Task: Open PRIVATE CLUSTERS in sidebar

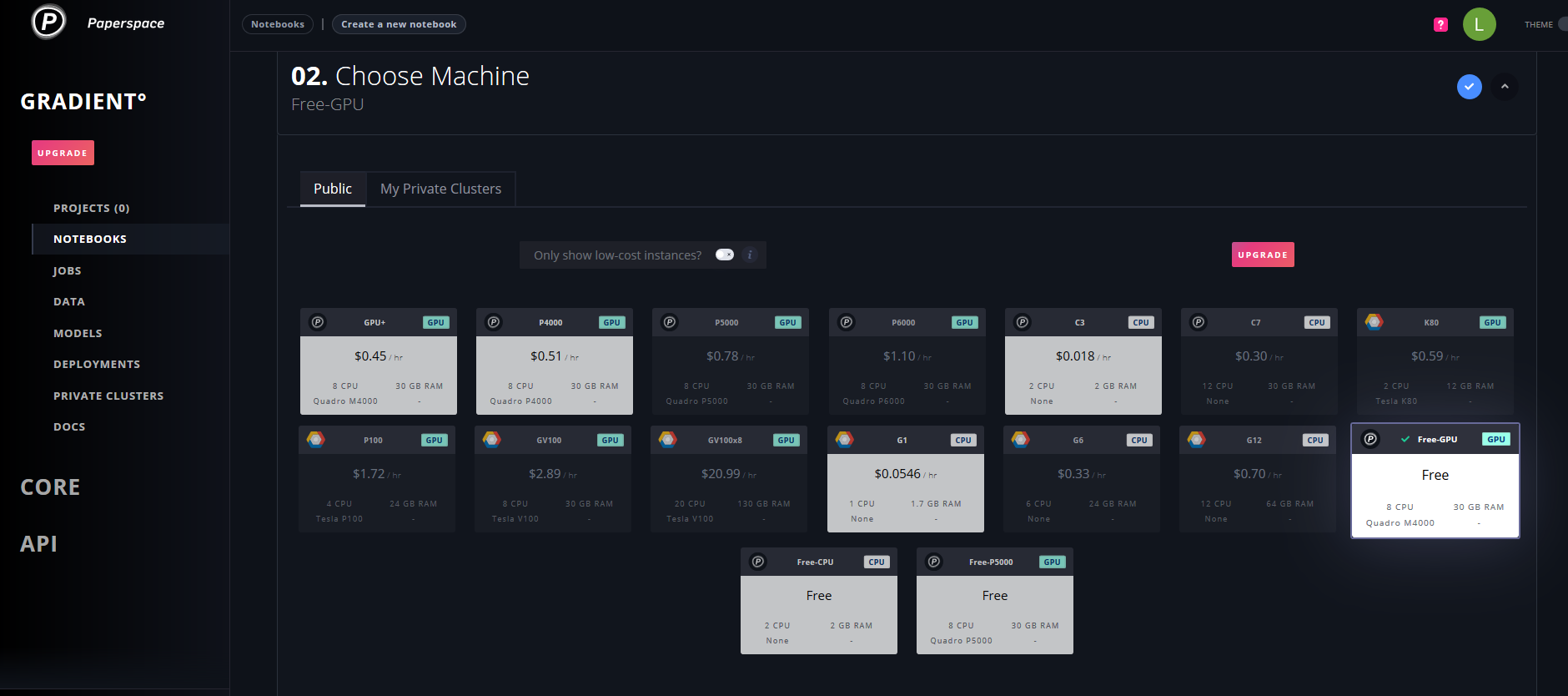Action: pyautogui.click(x=108, y=396)
